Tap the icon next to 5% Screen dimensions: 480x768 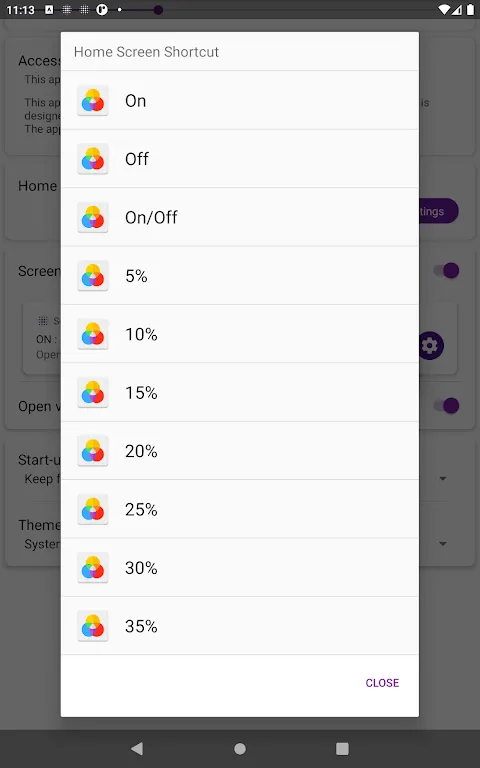93,276
